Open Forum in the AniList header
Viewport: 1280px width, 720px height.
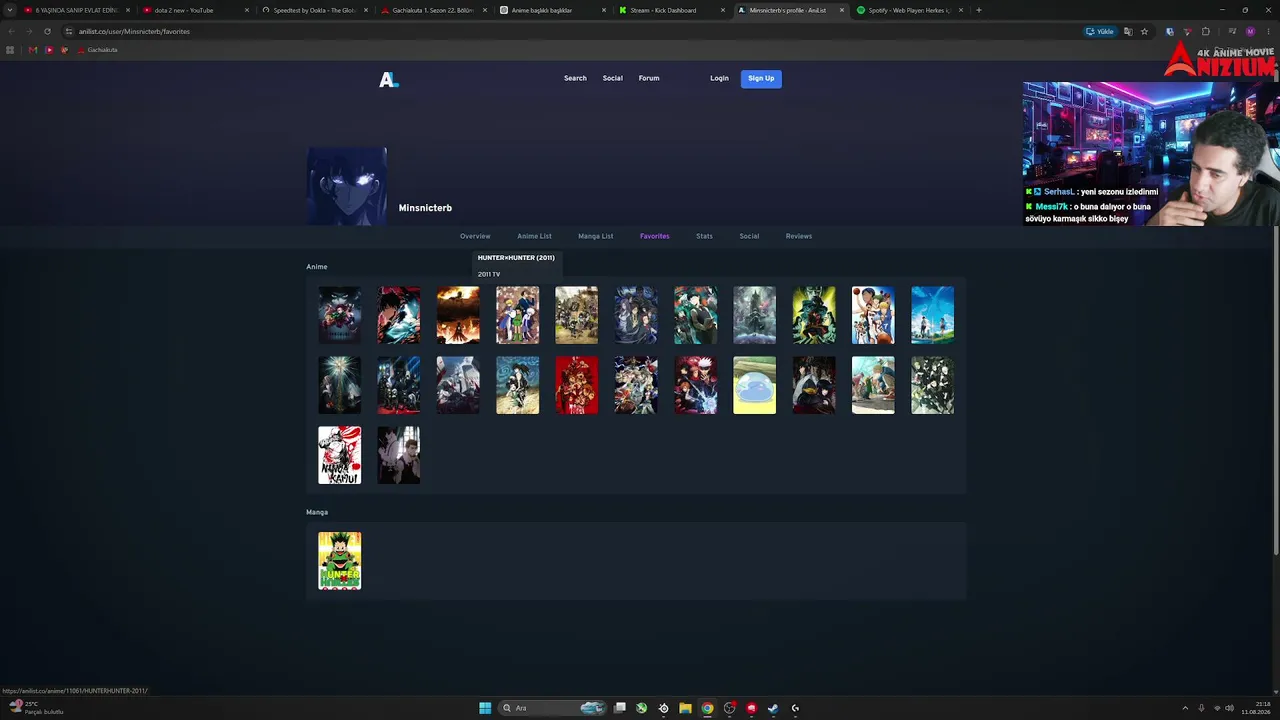point(649,78)
